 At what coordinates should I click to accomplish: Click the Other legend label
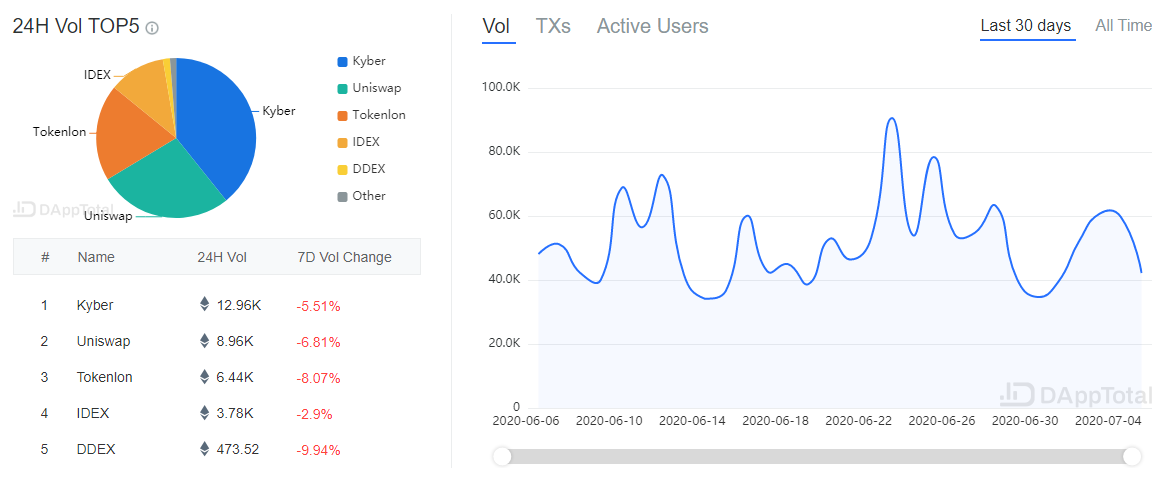click(x=369, y=196)
